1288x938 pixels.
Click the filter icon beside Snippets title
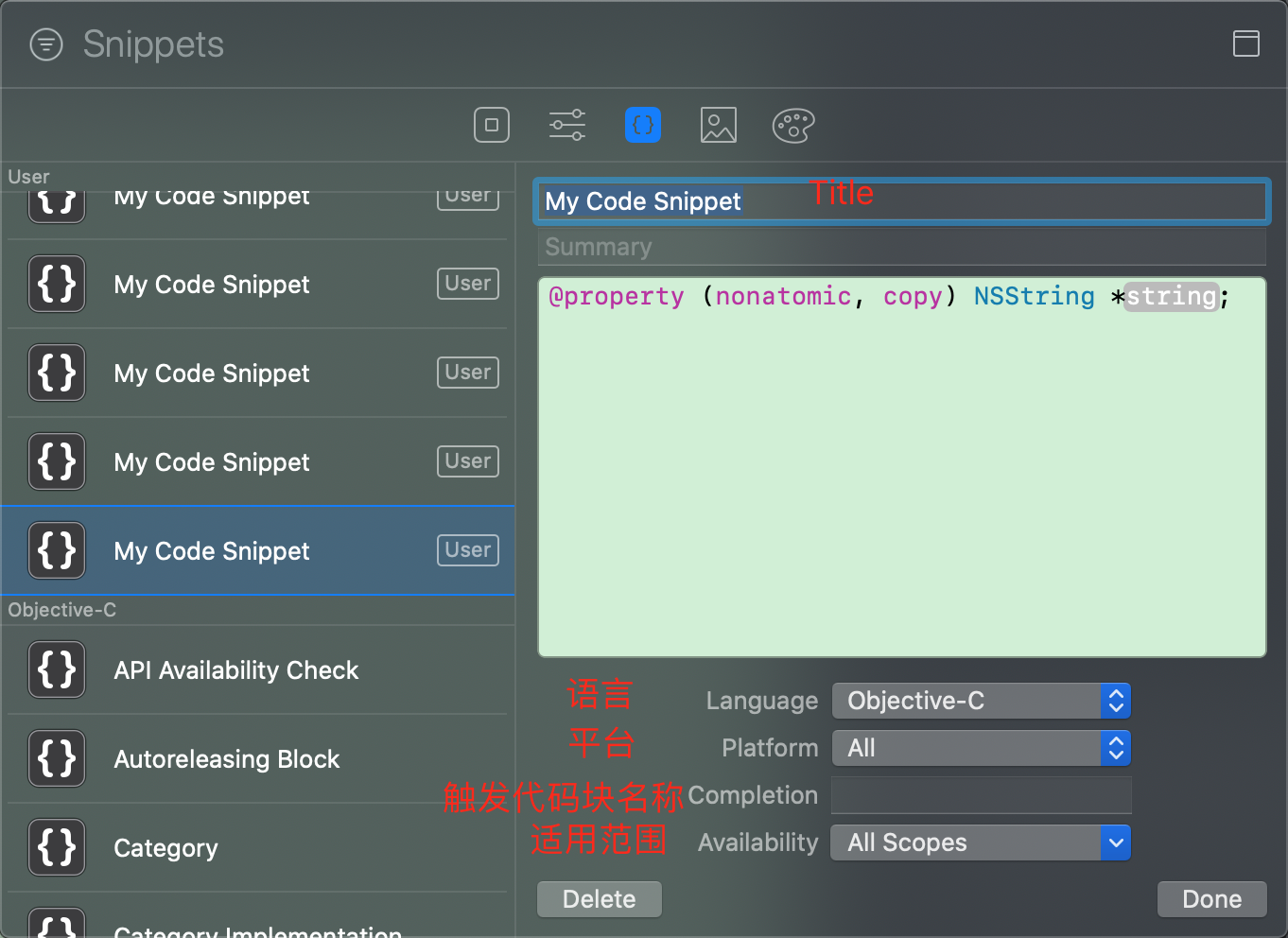tap(46, 44)
